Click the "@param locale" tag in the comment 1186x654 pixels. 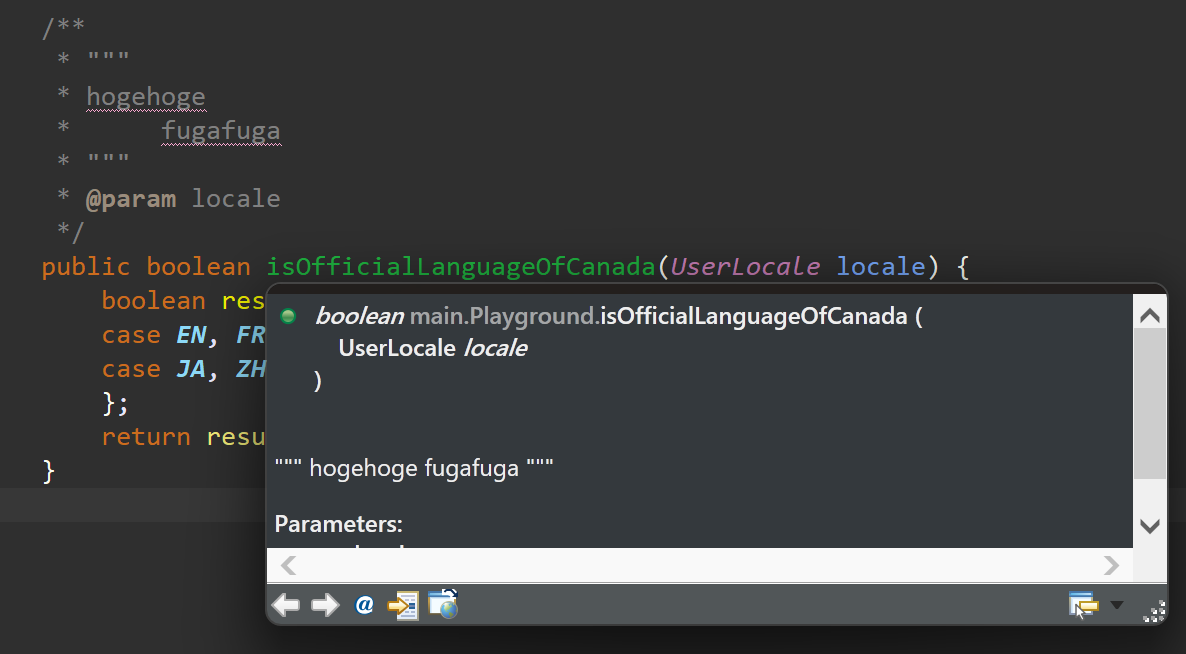pyautogui.click(x=132, y=198)
